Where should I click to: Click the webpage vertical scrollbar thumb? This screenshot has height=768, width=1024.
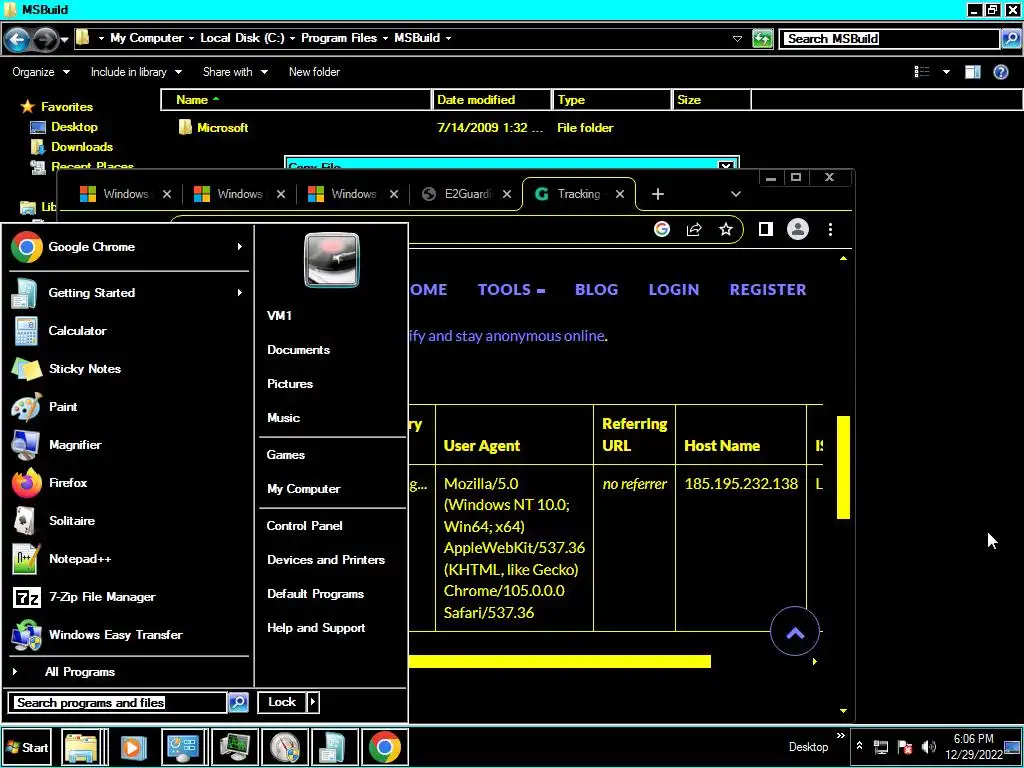843,467
